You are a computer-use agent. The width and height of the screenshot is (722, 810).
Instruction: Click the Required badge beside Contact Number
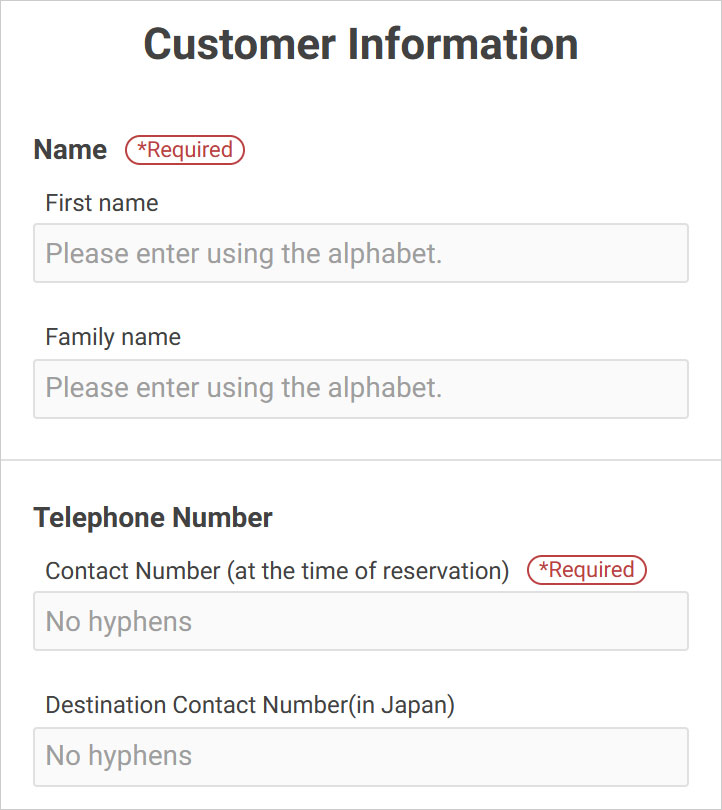click(587, 570)
